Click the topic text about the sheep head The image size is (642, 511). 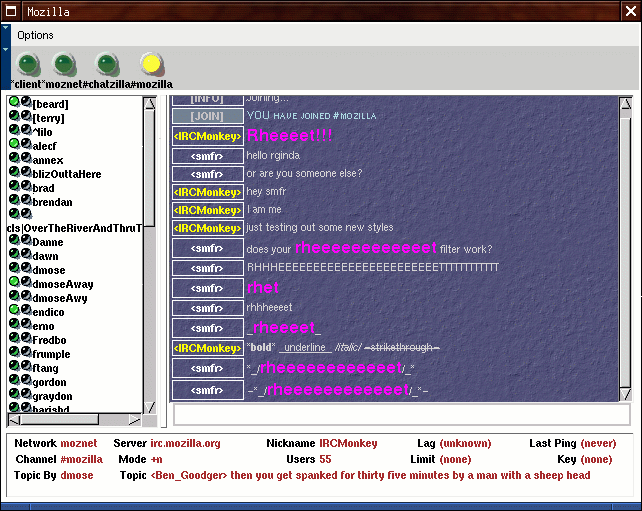pos(371,475)
